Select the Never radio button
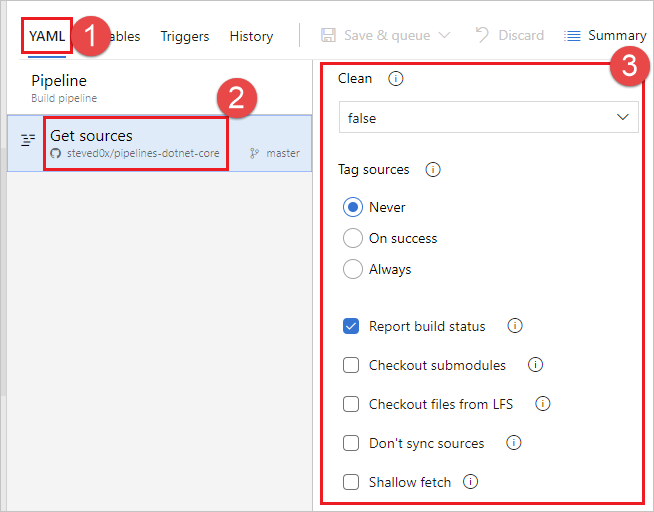This screenshot has width=654, height=512. (352, 207)
